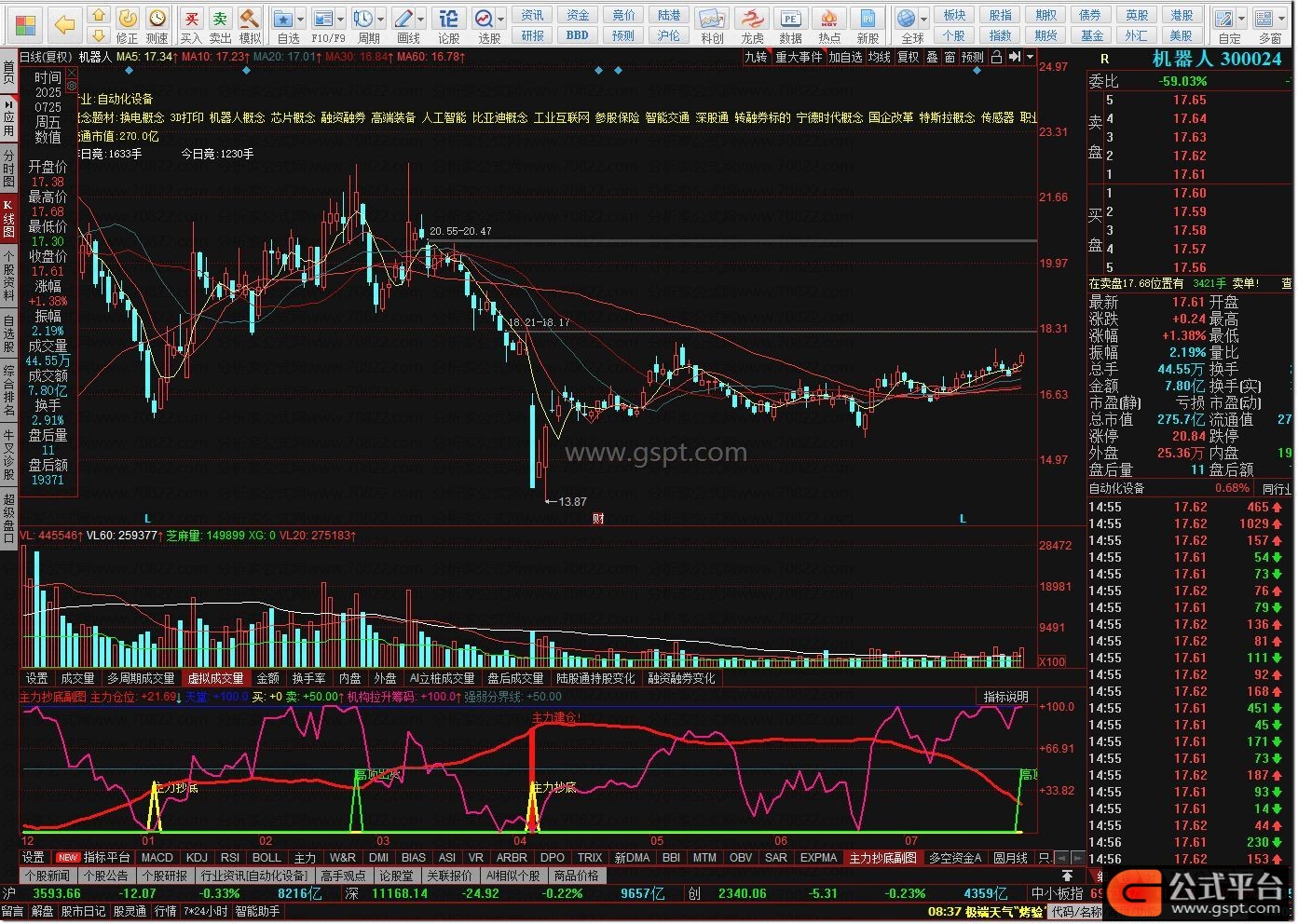Expand the 自定 dropdown arrow
The height and width of the screenshot is (924, 1298).
coord(1243,19)
